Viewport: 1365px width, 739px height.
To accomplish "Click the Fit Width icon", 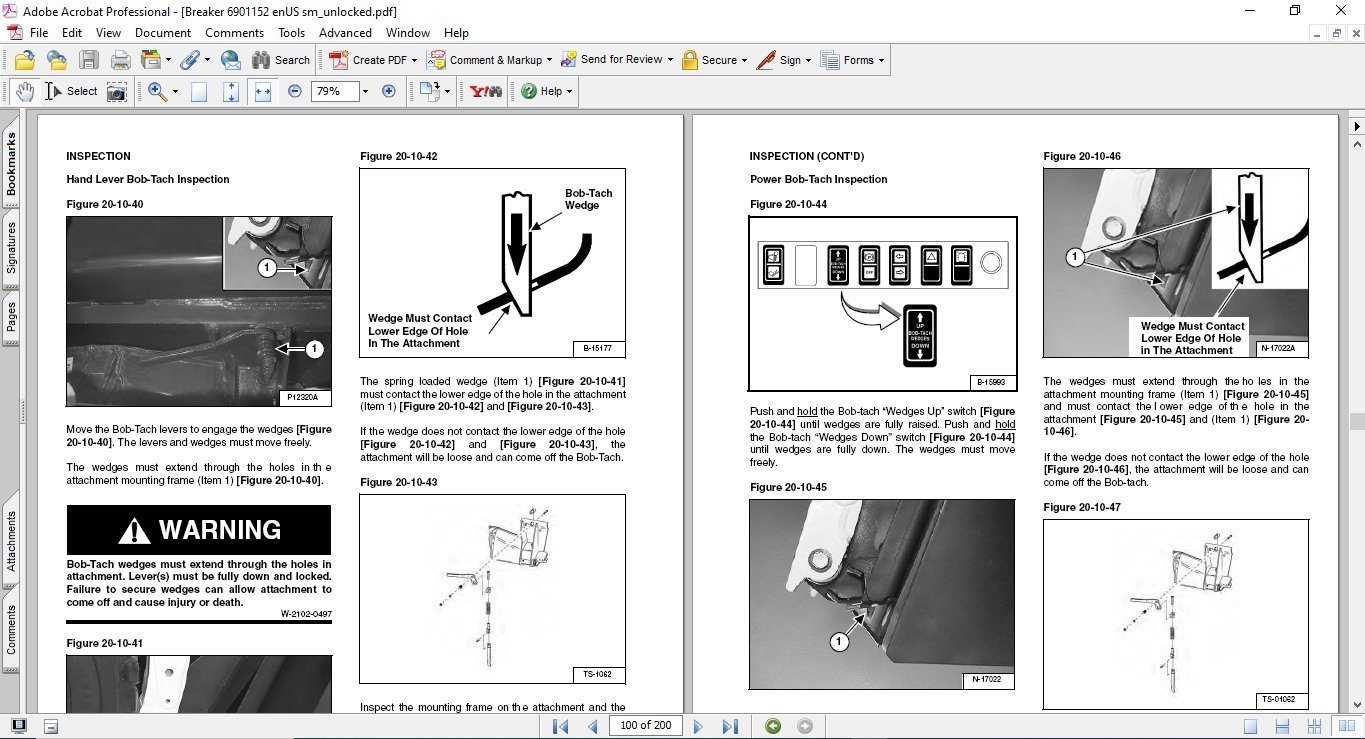I will pyautogui.click(x=263, y=91).
